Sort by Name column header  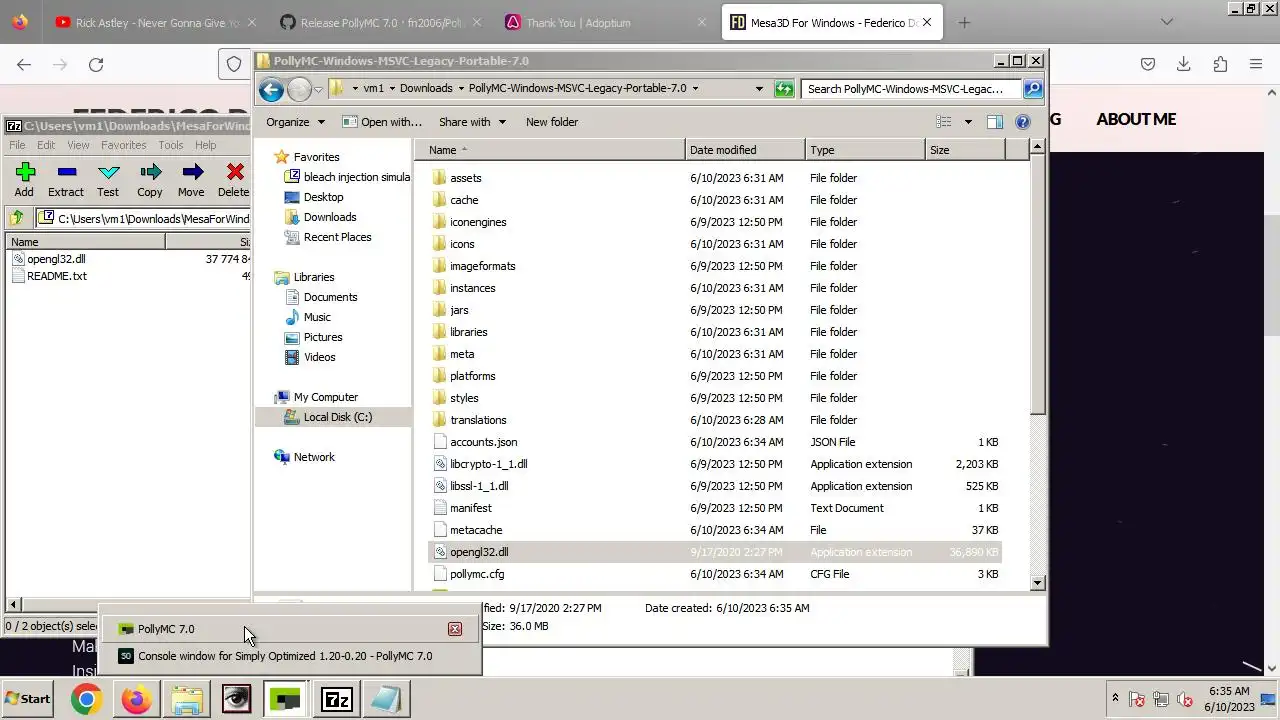tap(550, 150)
